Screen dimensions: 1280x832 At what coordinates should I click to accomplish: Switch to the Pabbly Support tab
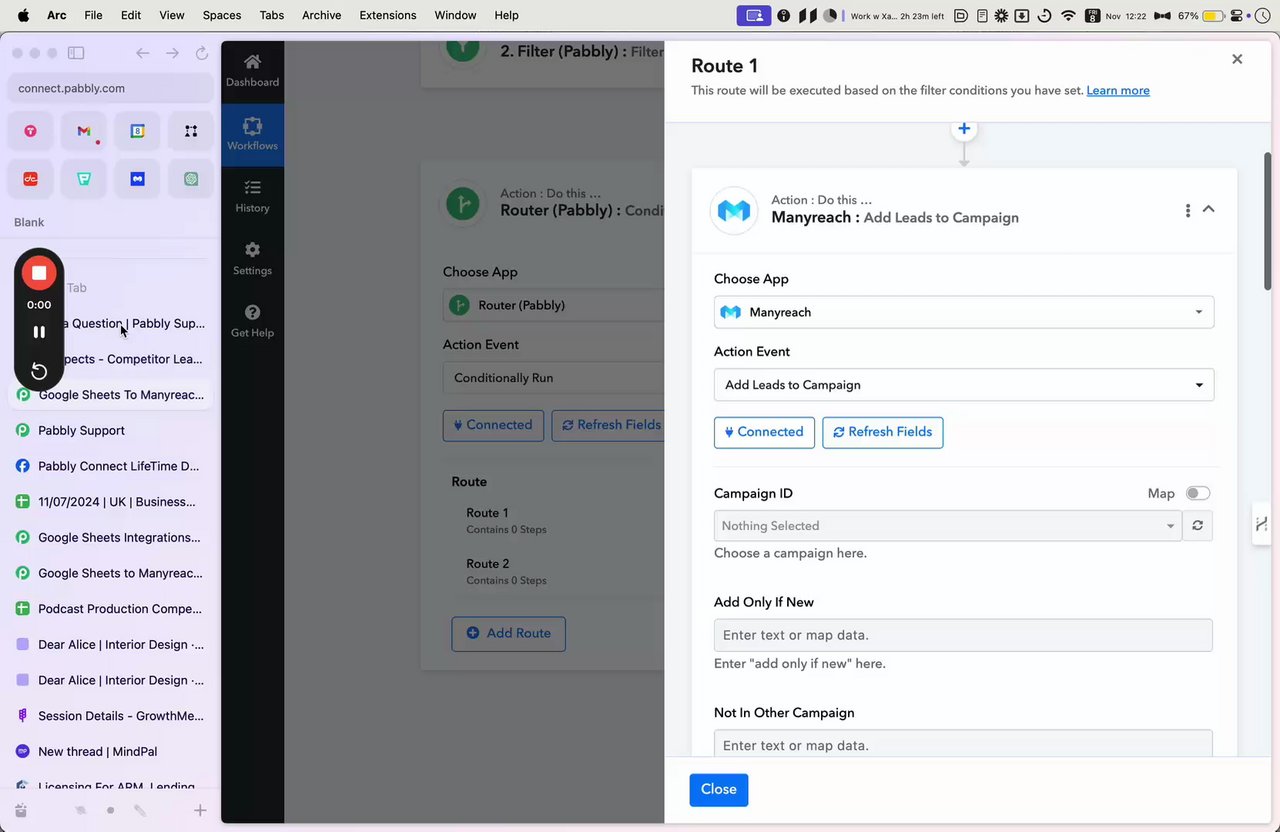[x=110, y=430]
